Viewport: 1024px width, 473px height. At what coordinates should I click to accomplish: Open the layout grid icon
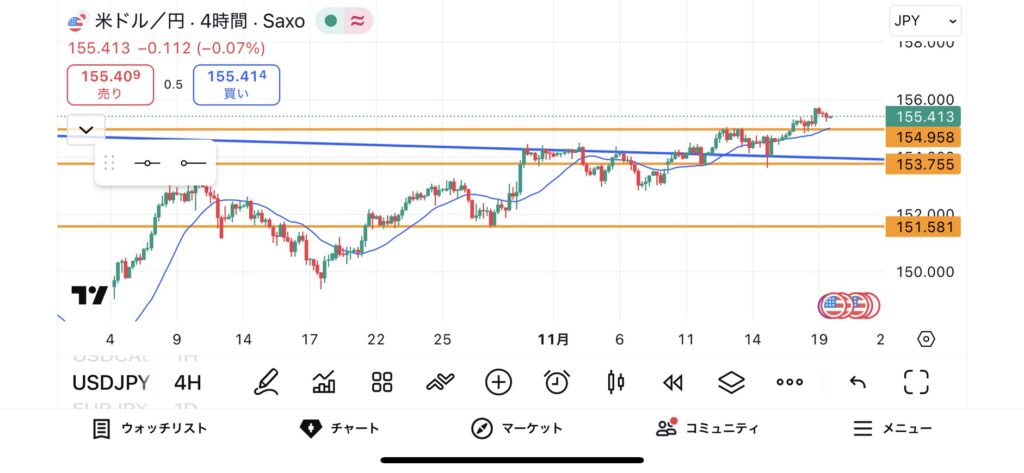[382, 381]
